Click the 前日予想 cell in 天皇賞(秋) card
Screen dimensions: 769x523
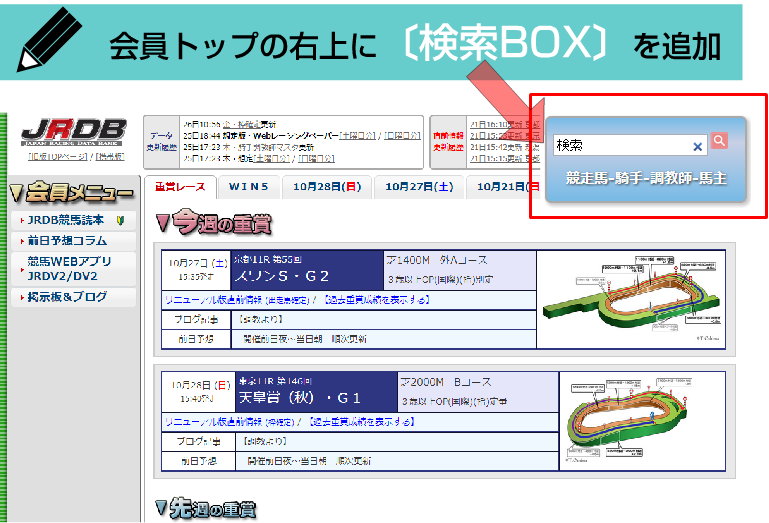[x=199, y=461]
